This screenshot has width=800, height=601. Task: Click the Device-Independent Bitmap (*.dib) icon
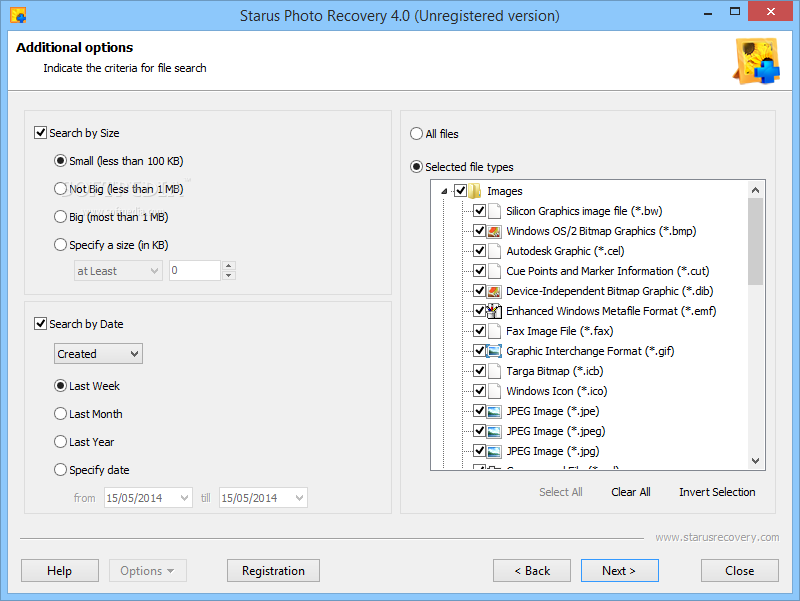494,291
